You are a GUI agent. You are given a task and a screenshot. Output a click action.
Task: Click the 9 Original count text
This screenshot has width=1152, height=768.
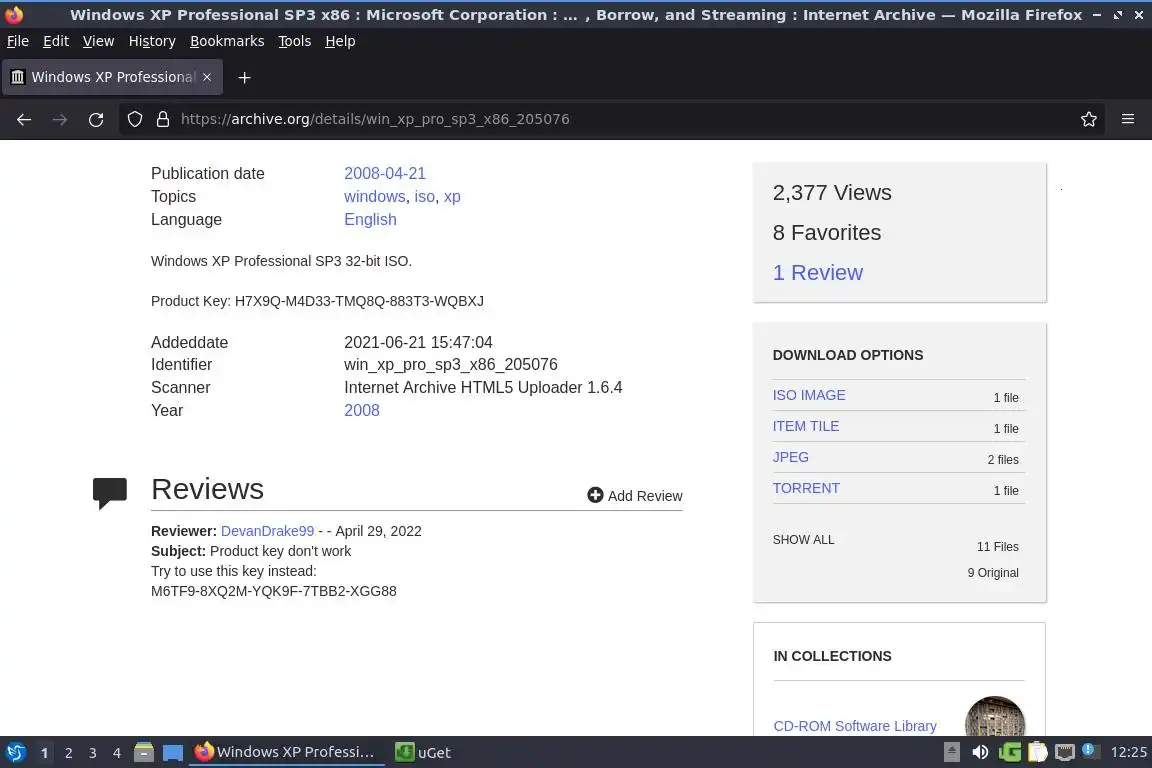point(993,573)
